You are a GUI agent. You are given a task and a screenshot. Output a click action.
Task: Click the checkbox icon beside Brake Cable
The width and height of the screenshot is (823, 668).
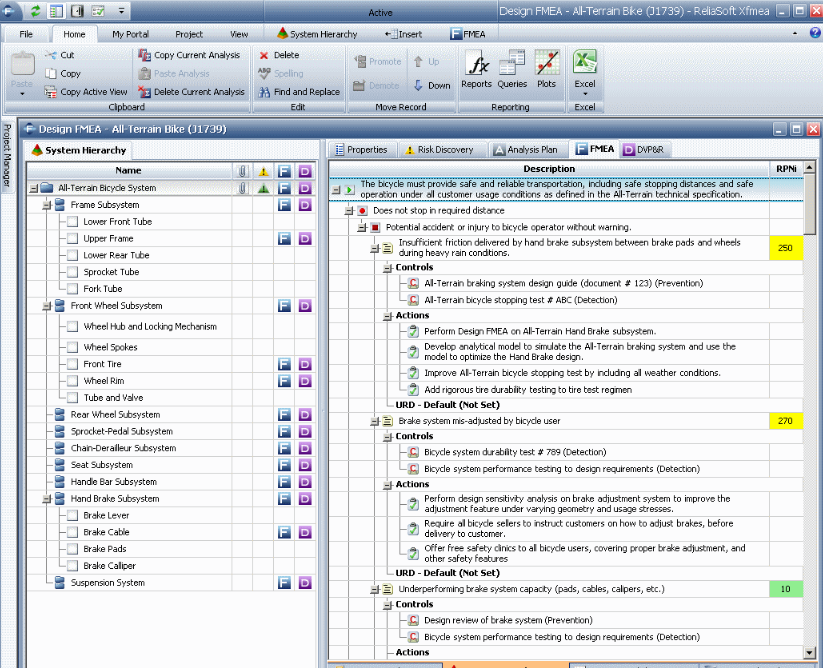point(73,532)
